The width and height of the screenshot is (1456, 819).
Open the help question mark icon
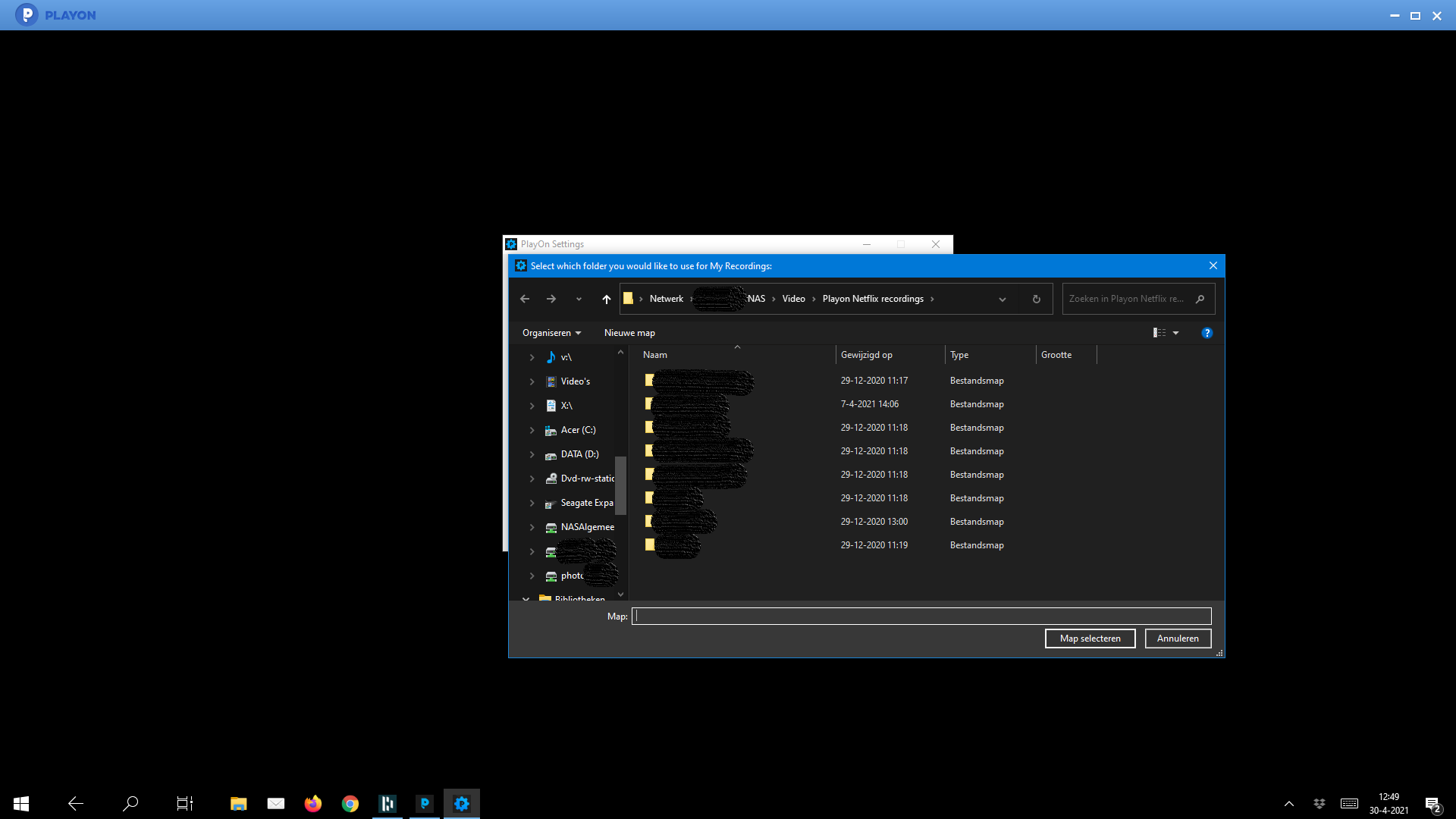[x=1207, y=333]
